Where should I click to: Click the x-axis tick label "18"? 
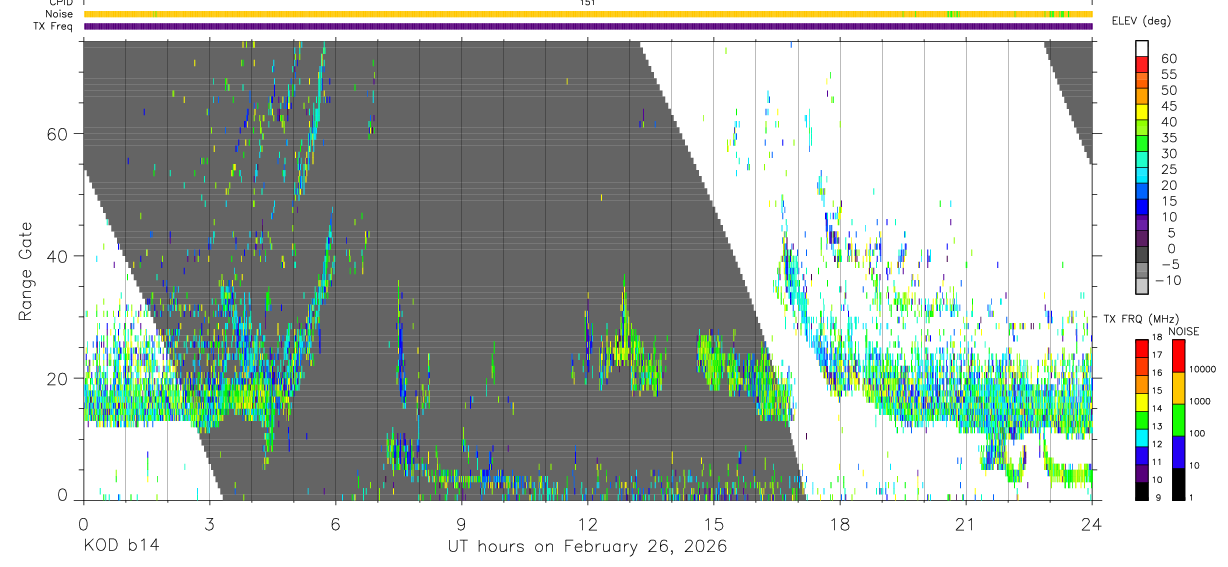[840, 524]
